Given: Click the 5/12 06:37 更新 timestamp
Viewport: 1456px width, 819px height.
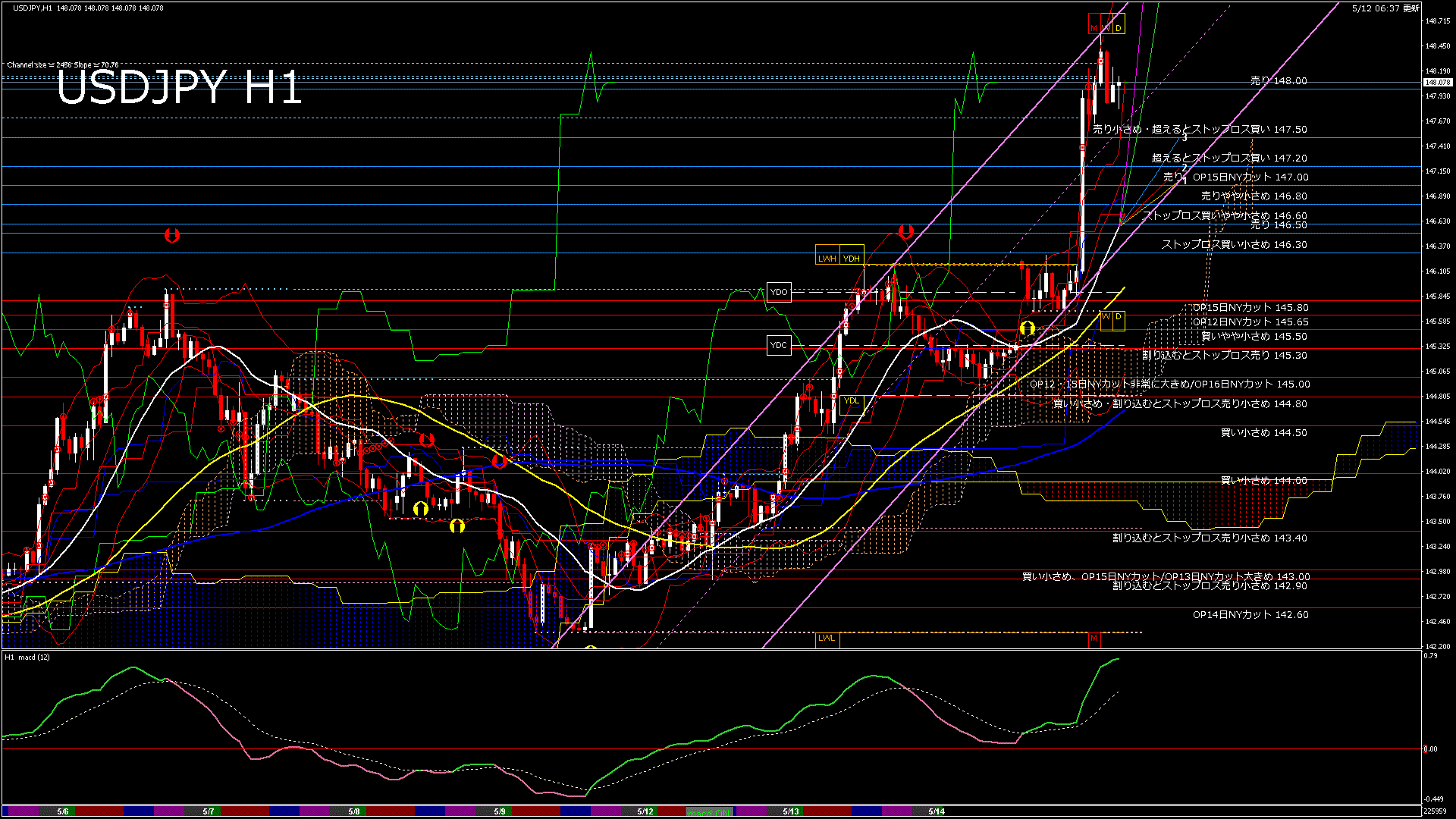Looking at the screenshot, I should pyautogui.click(x=1385, y=8).
